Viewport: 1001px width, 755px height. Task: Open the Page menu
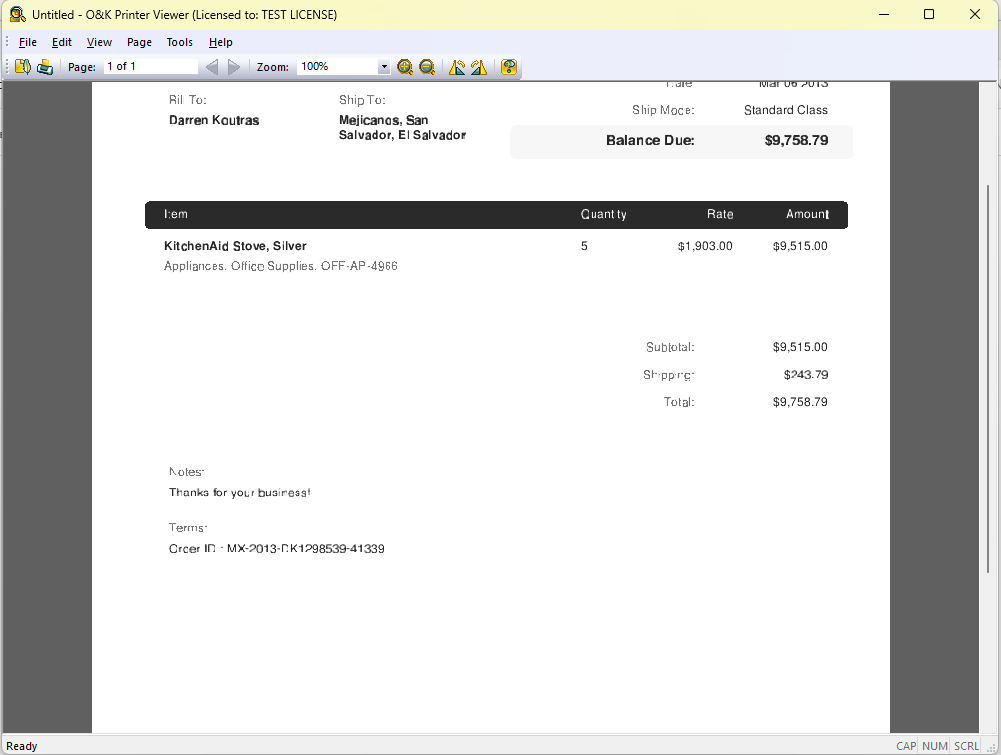point(139,42)
